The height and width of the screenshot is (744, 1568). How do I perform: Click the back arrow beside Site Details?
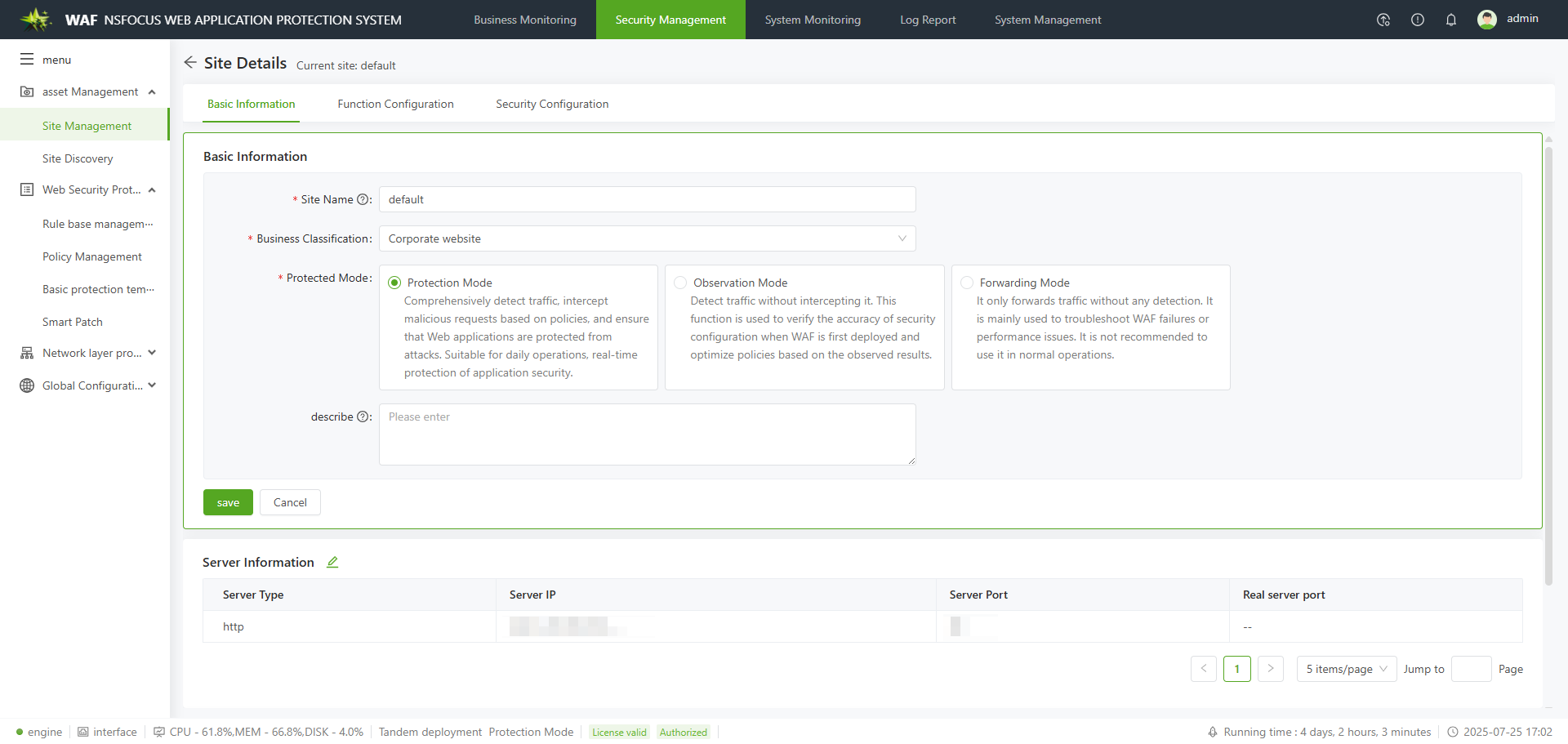click(x=190, y=63)
